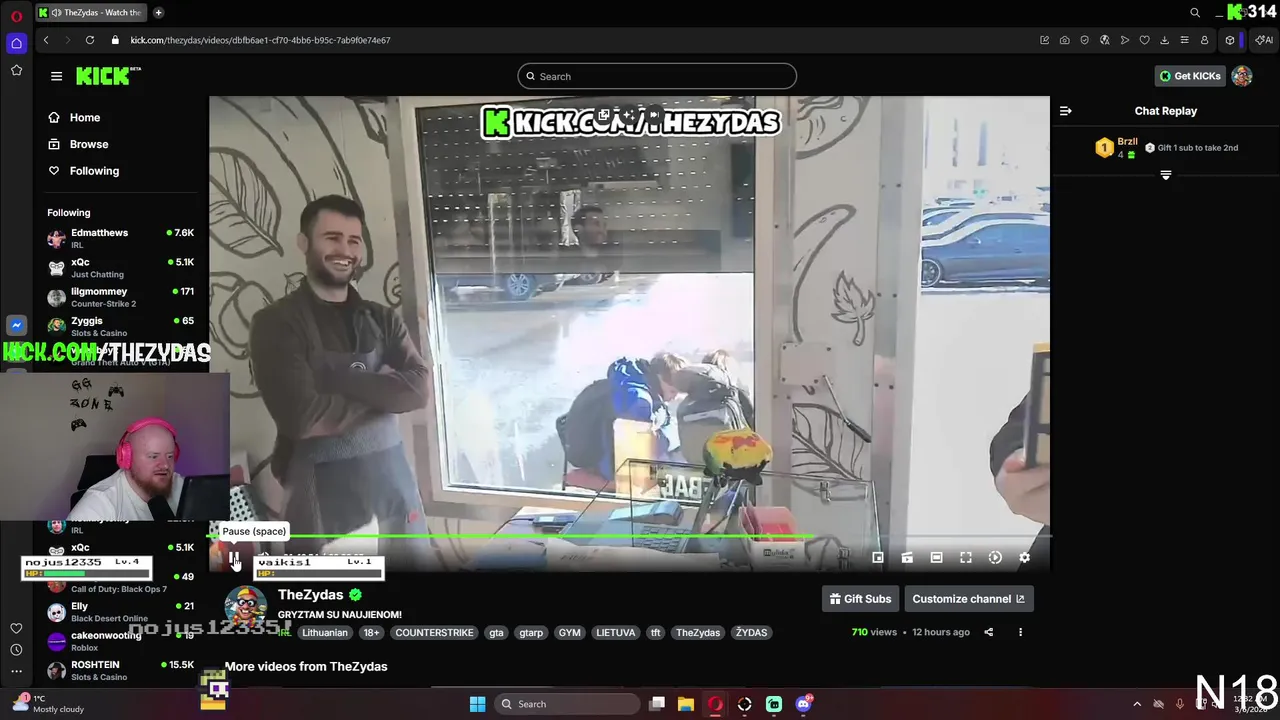Image resolution: width=1280 pixels, height=720 pixels.
Task: Click the Get KICKs button
Action: click(1190, 76)
